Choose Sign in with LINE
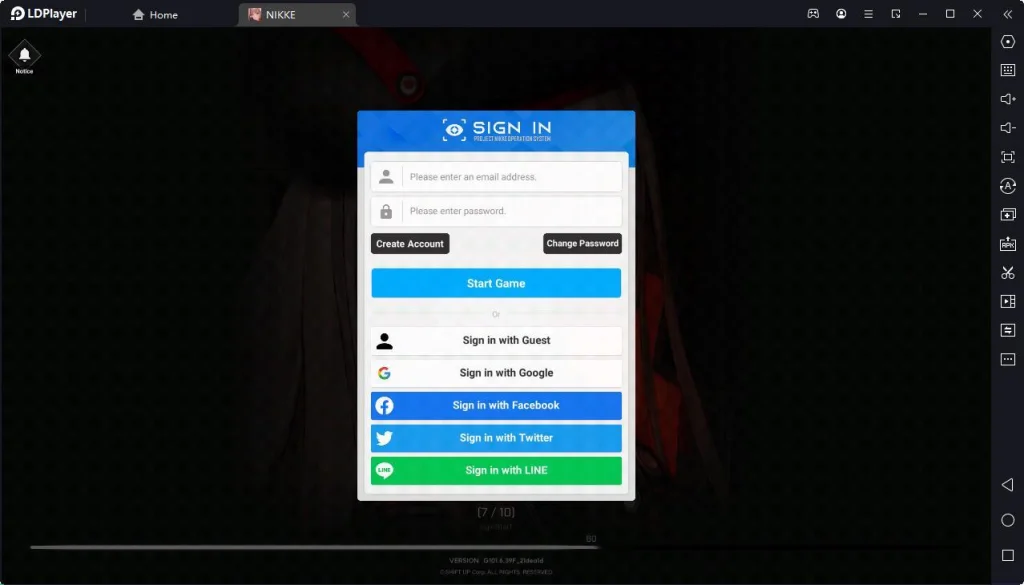Viewport: 1024px width, 585px height. click(x=496, y=471)
